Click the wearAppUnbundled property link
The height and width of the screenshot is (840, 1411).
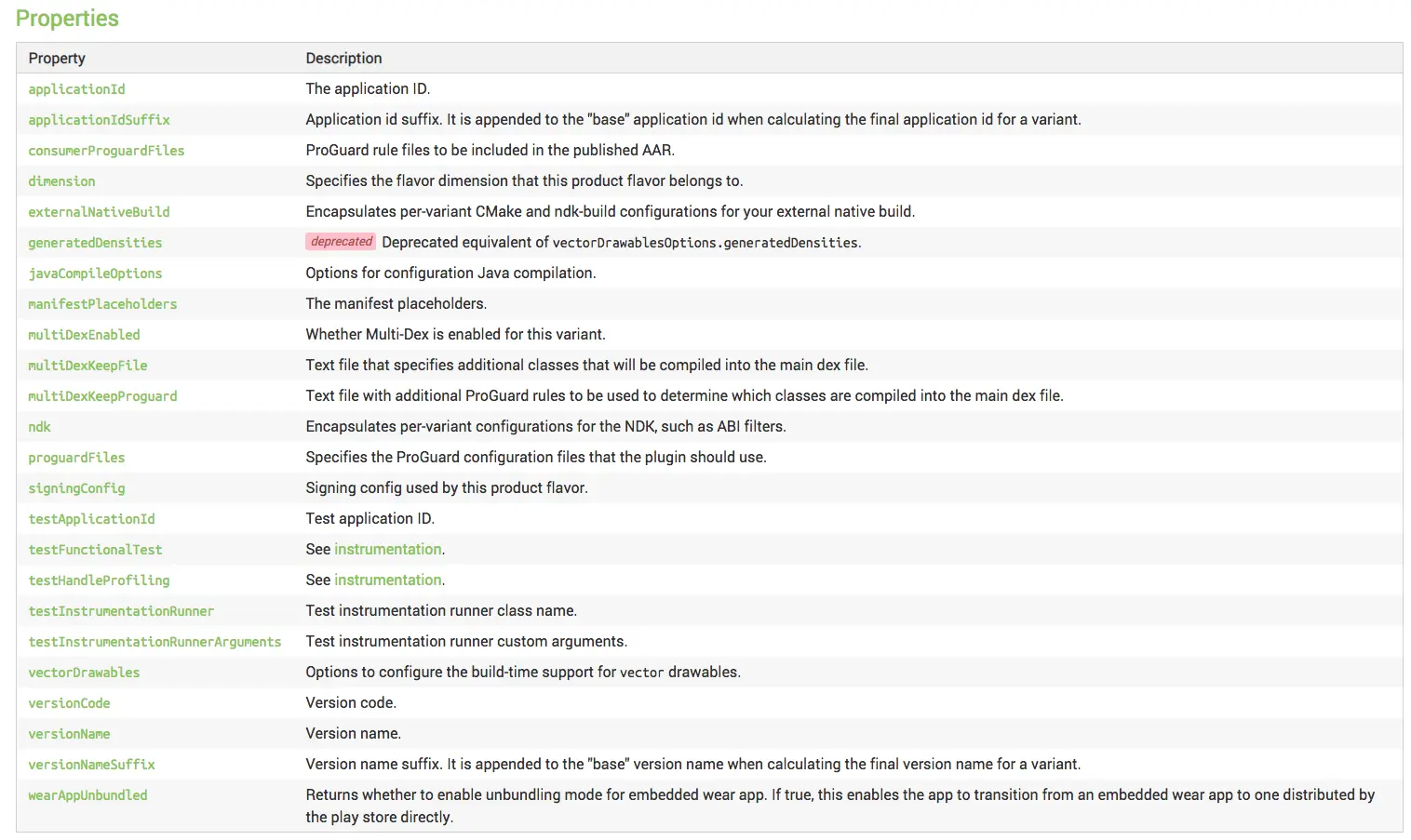coord(87,795)
